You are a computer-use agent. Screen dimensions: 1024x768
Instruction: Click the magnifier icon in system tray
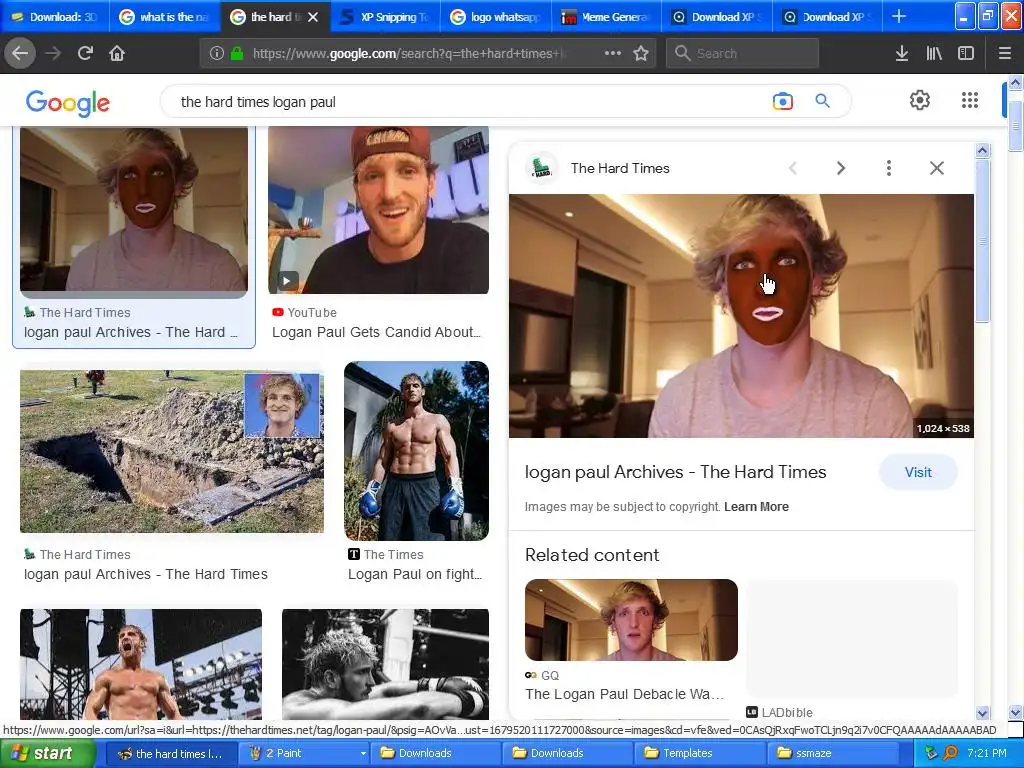pyautogui.click(x=950, y=753)
